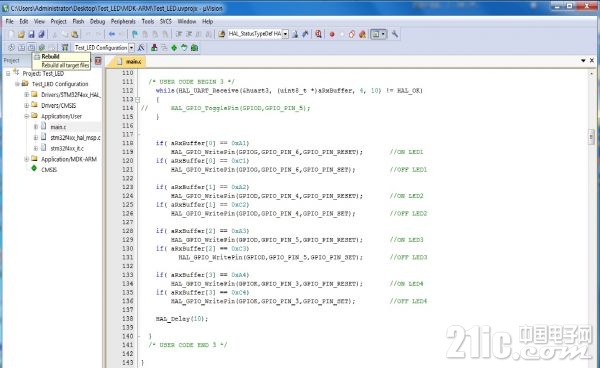This screenshot has height=368, width=600.
Task: Click the Download to flash icon
Action: [x=65, y=48]
